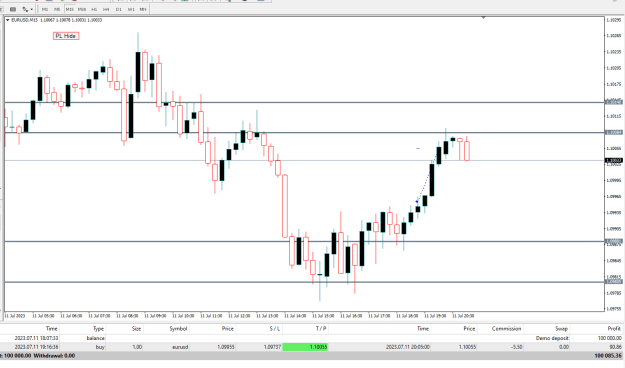Select the M5 timeframe button
The width and height of the screenshot is (625, 368).
tap(57, 9)
